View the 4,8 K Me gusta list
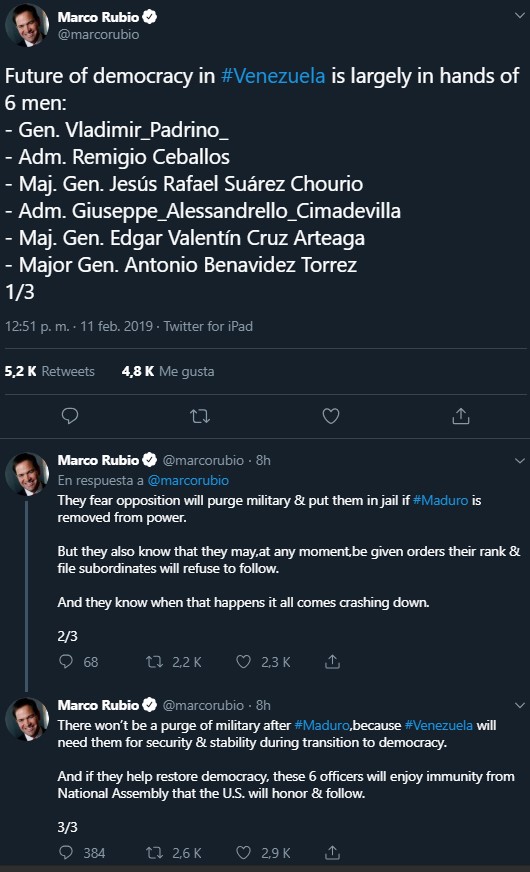Image resolution: width=530 pixels, height=872 pixels. pyautogui.click(x=168, y=371)
